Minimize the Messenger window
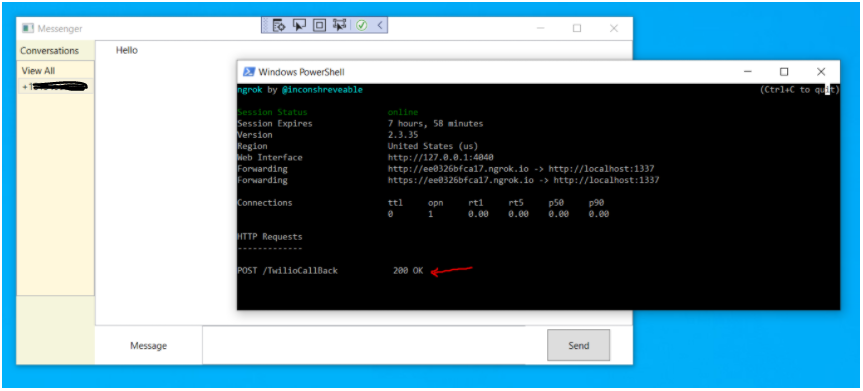The height and width of the screenshot is (391, 863). point(540,29)
